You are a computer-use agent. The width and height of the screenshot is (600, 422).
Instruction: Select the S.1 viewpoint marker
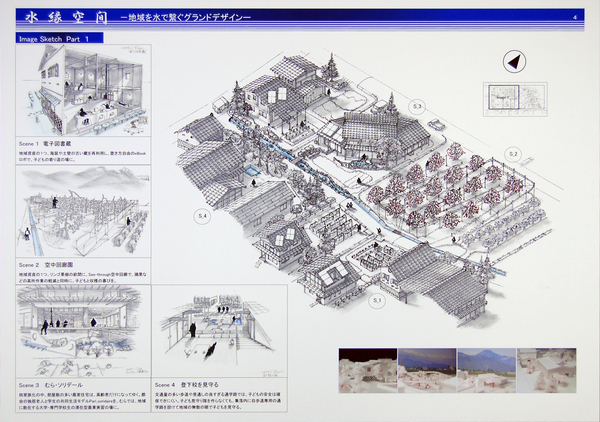point(378,300)
